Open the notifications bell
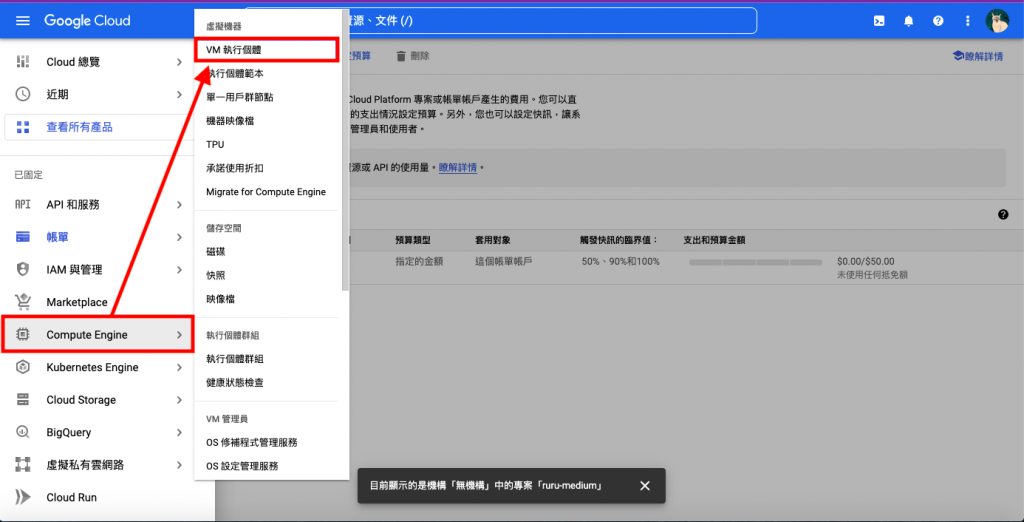Image resolution: width=1024 pixels, height=522 pixels. pyautogui.click(x=908, y=21)
